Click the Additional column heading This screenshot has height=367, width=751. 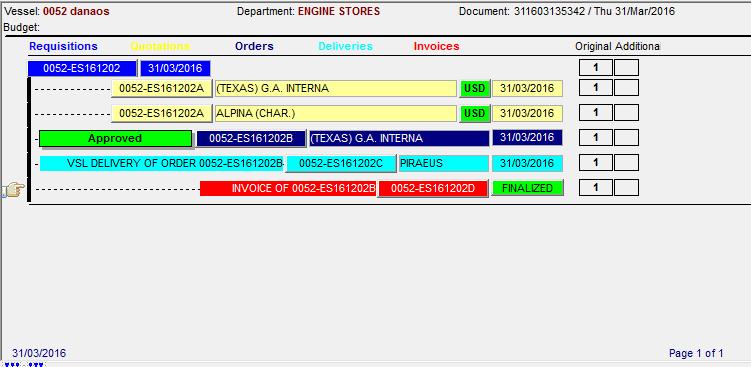[637, 46]
